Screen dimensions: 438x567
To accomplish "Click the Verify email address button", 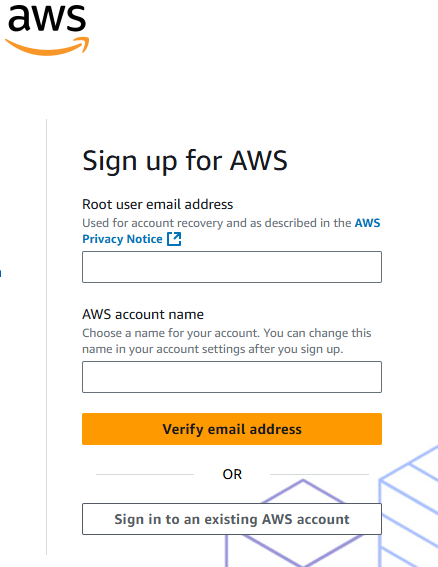I will (x=232, y=429).
